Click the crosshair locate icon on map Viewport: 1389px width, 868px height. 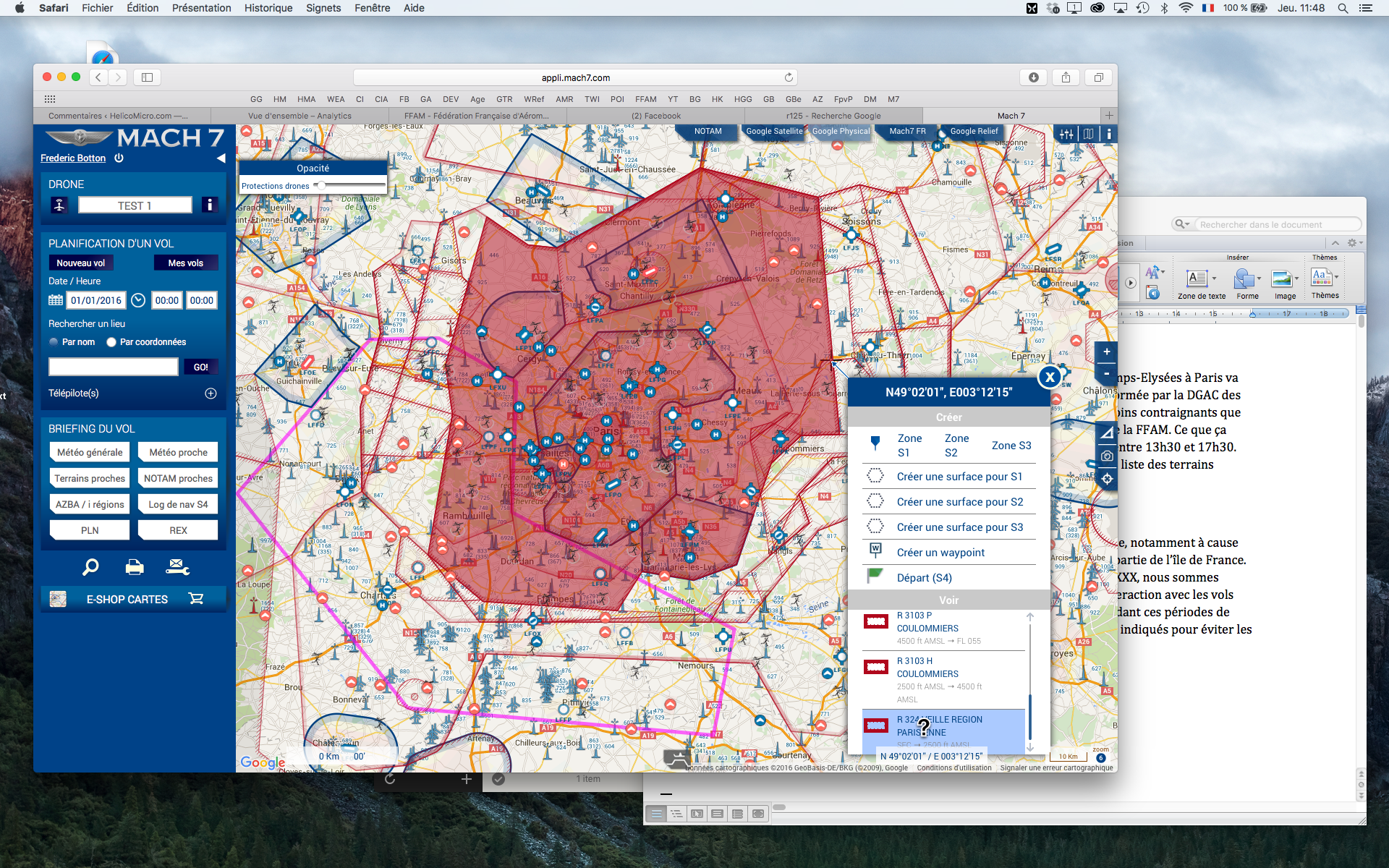click(x=1107, y=479)
